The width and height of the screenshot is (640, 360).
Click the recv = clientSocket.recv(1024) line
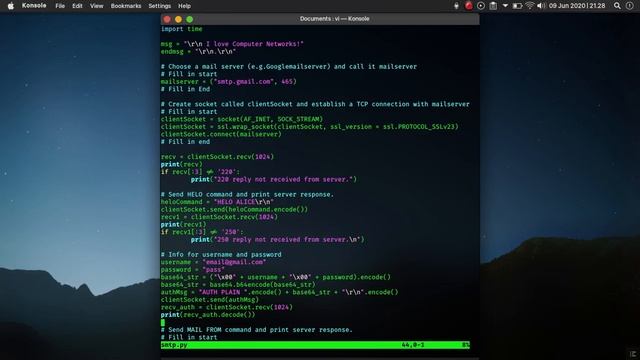217,157
